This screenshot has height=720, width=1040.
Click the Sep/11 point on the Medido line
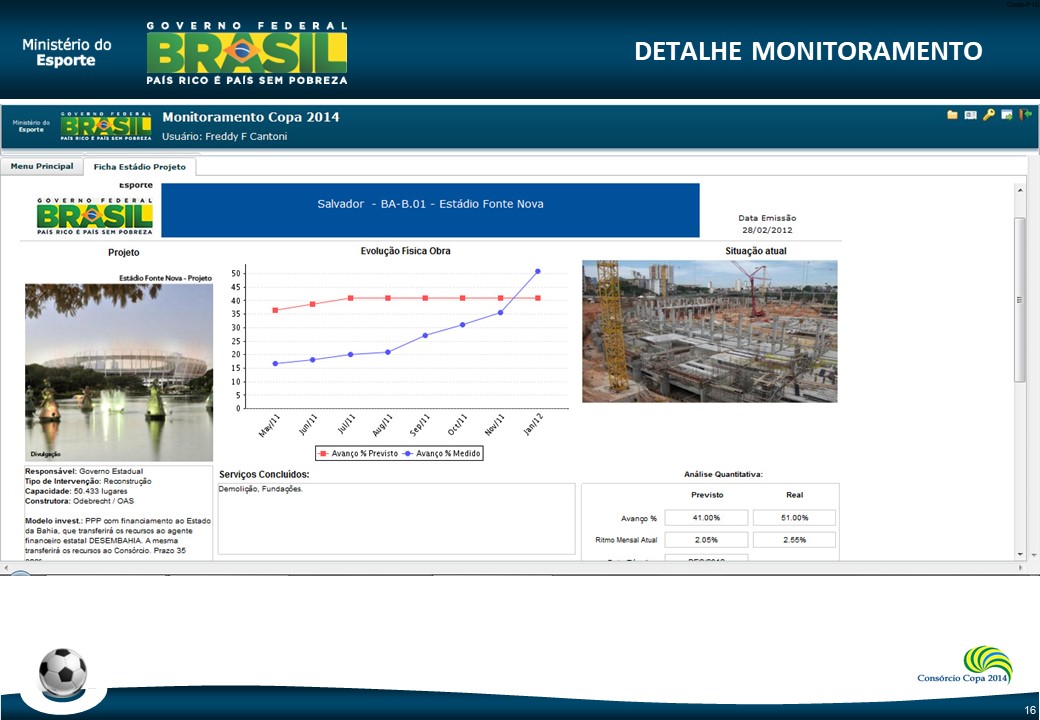coord(425,335)
